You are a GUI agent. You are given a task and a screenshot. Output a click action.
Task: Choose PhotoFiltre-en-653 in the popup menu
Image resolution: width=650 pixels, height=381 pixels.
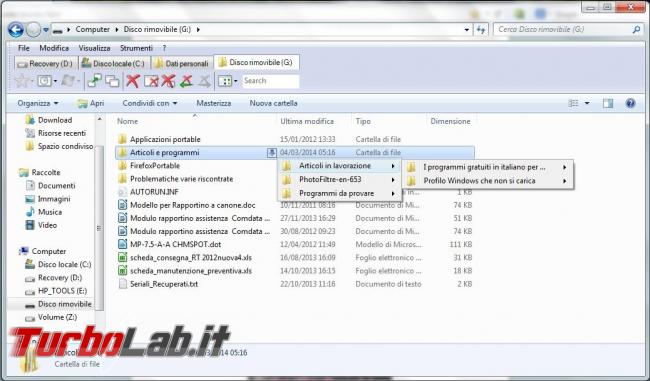click(x=339, y=180)
